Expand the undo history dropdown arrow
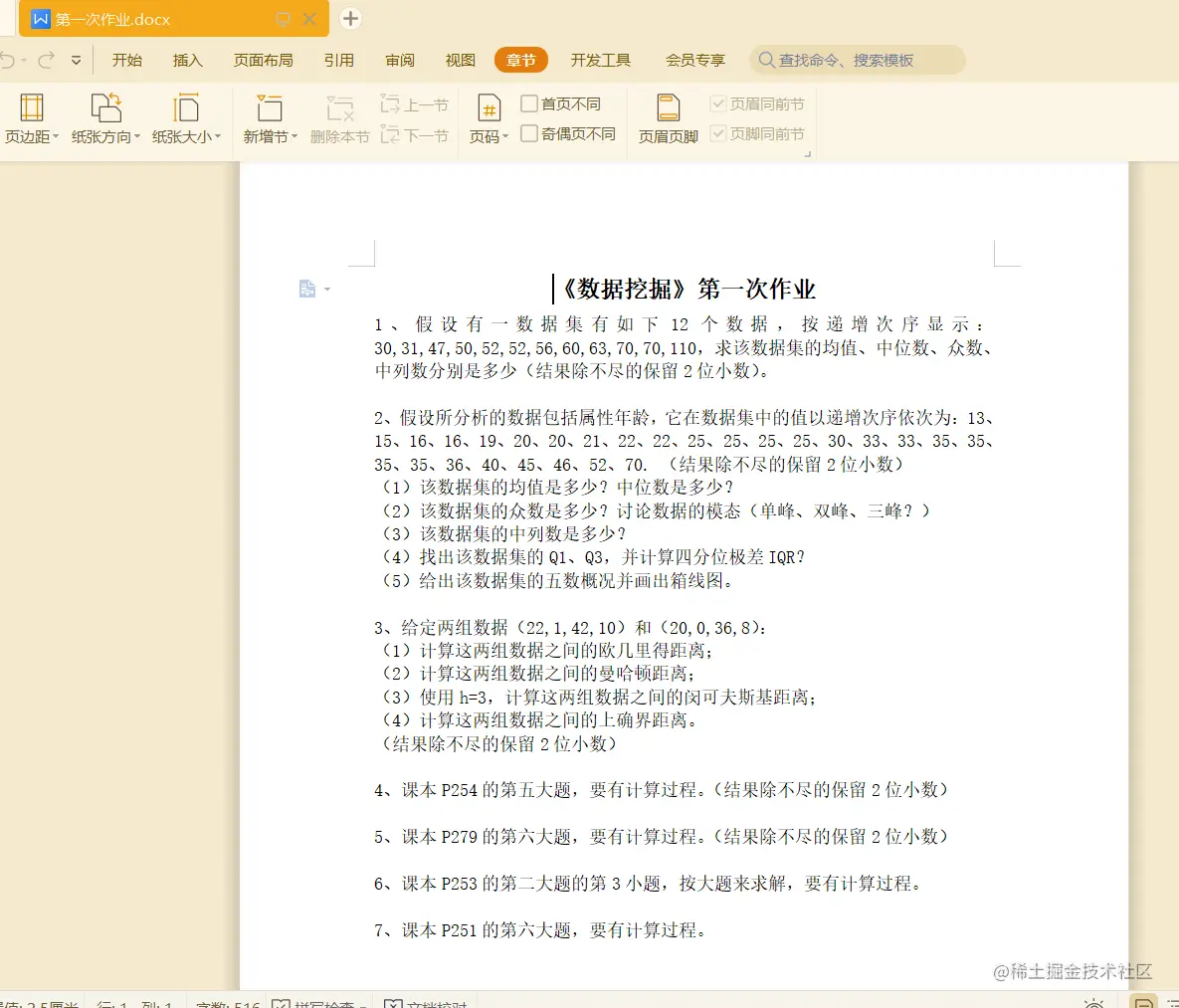This screenshot has height=1008, width=1179. [24, 60]
